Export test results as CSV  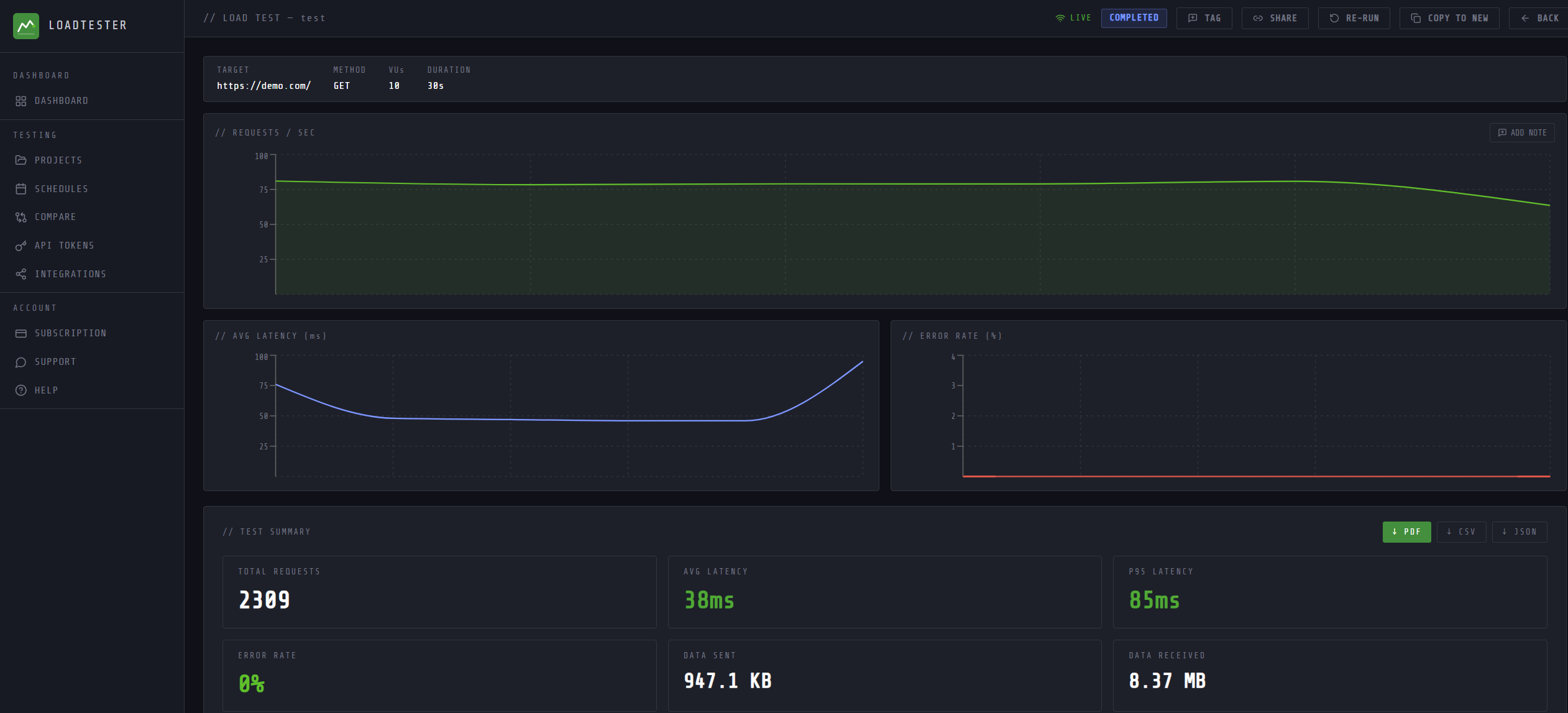(x=1461, y=532)
